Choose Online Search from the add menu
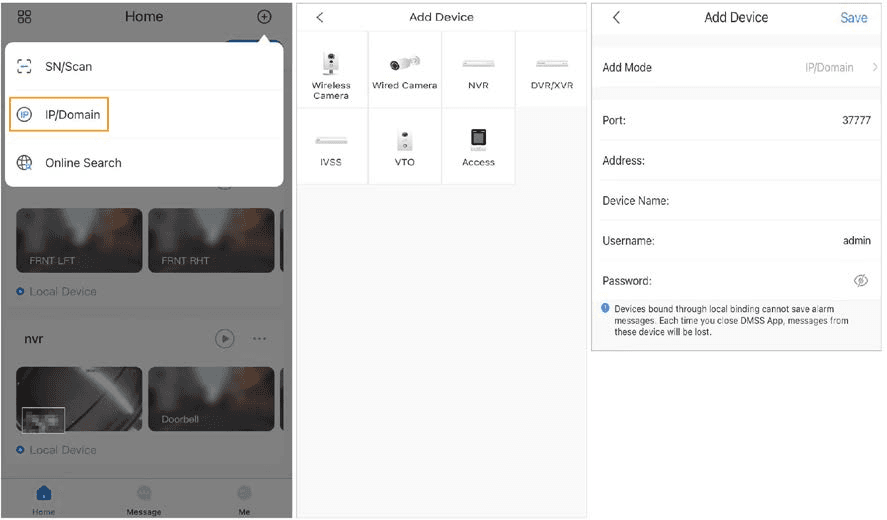This screenshot has height=520, width=887. coord(144,163)
